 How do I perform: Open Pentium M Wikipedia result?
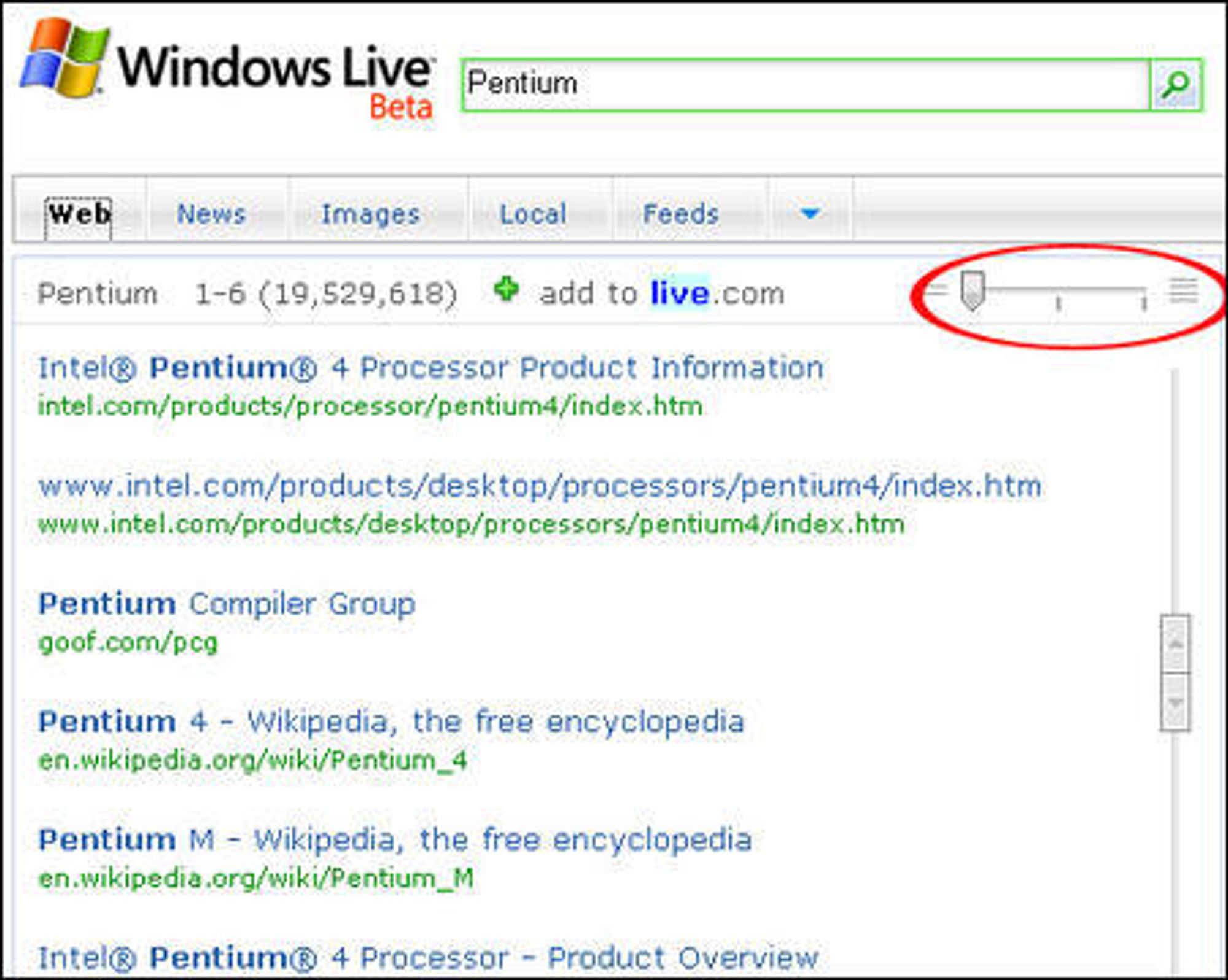pyautogui.click(x=395, y=839)
